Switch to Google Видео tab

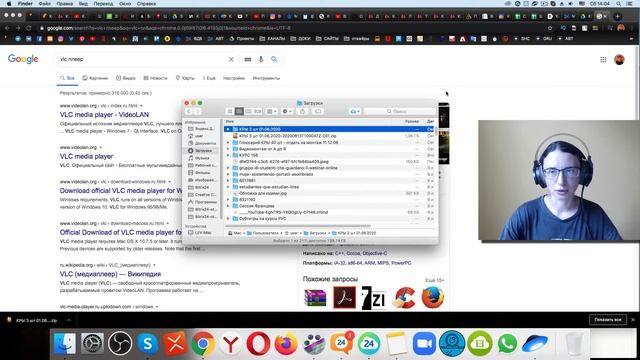(x=126, y=78)
